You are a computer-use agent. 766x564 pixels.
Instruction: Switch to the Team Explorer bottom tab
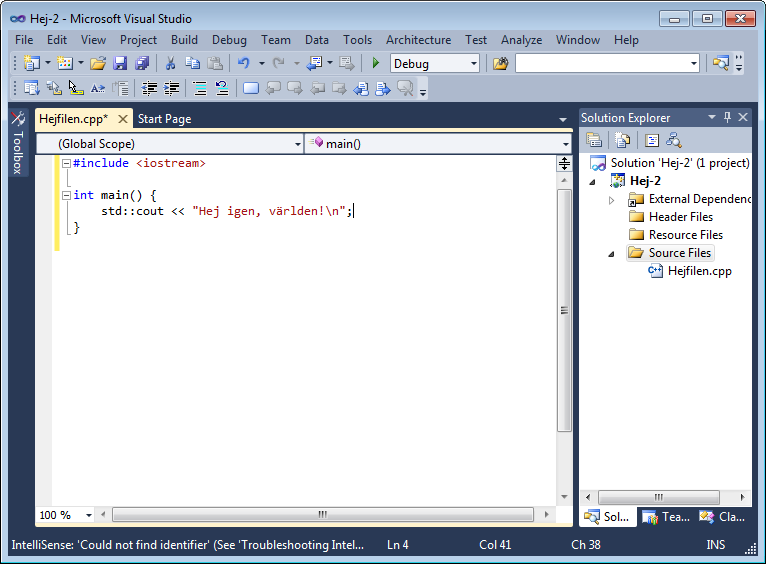(666, 517)
